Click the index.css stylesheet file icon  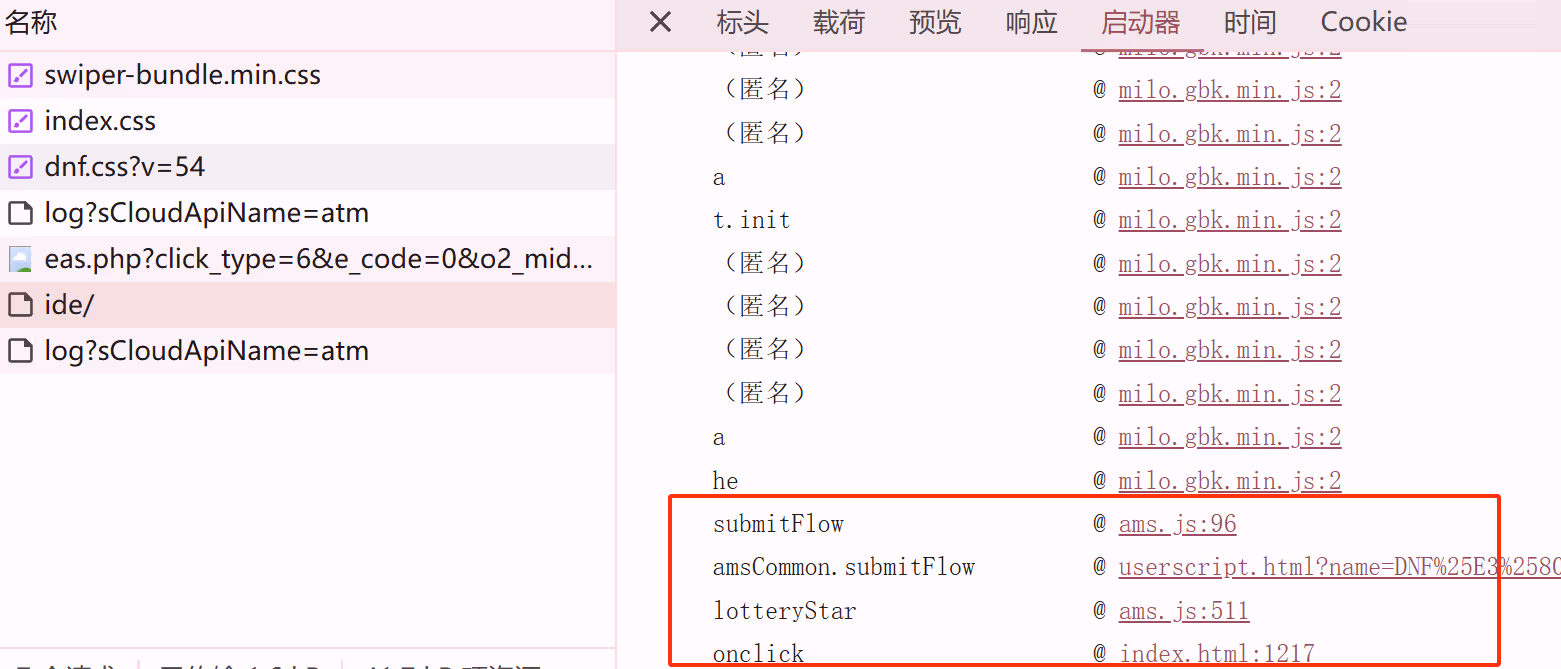click(x=20, y=121)
